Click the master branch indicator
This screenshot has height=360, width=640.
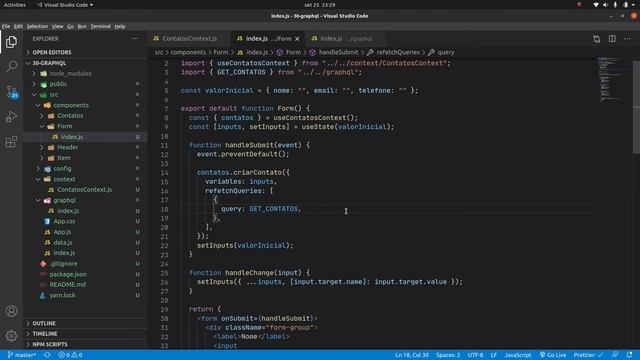click(22, 355)
